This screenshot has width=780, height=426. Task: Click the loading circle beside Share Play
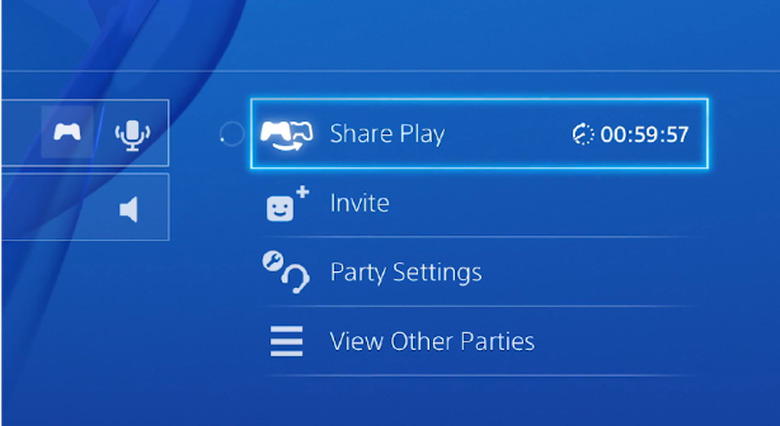click(232, 134)
